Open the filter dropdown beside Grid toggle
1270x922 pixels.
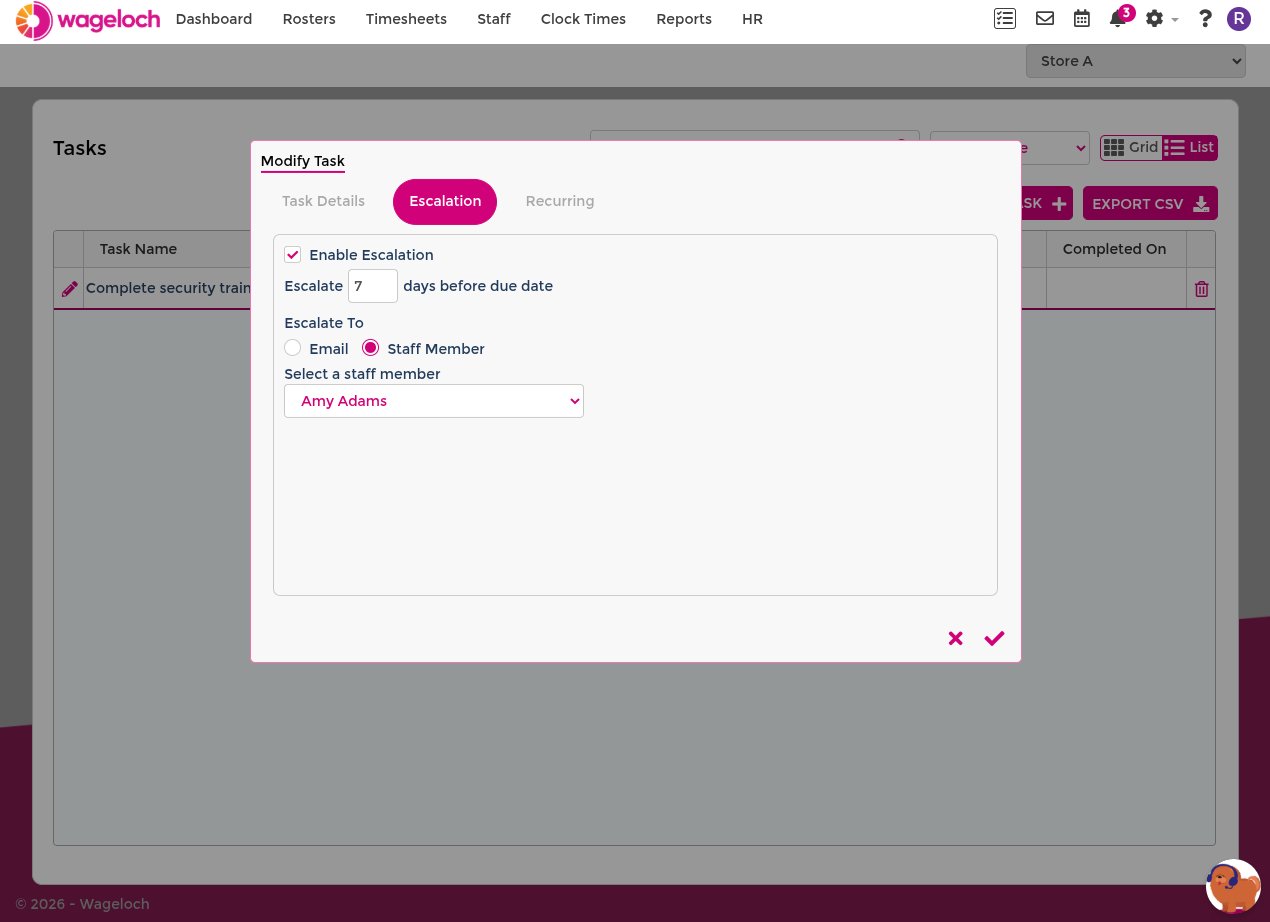(x=1010, y=148)
